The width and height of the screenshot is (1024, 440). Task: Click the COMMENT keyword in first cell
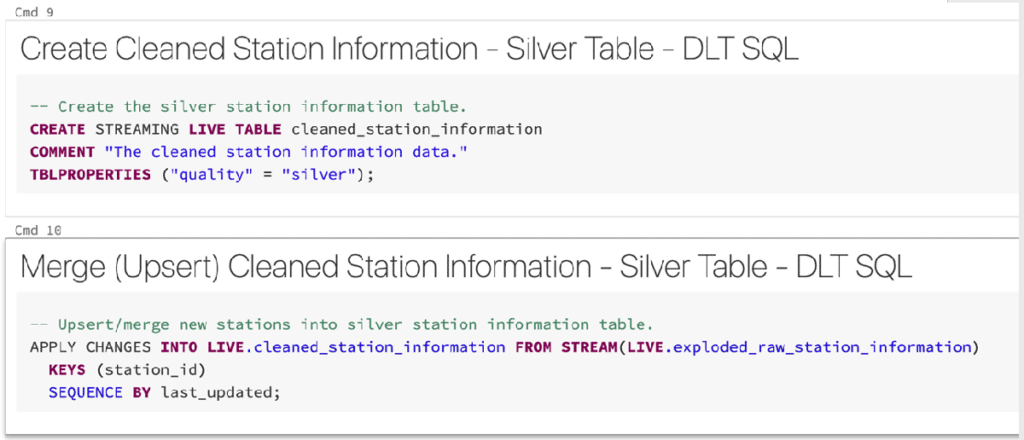point(62,152)
